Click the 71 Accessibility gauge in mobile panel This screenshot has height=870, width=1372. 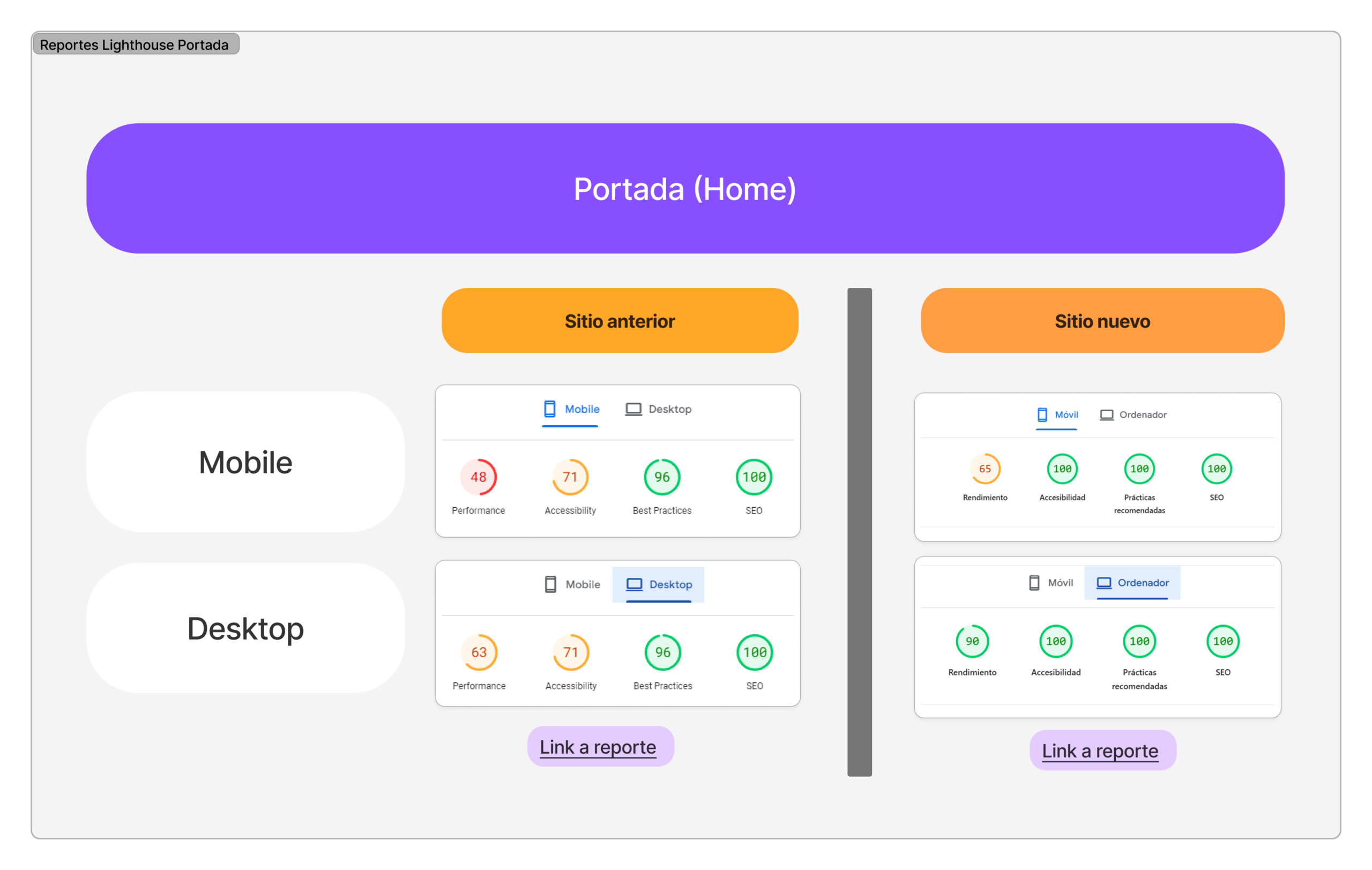pyautogui.click(x=570, y=477)
